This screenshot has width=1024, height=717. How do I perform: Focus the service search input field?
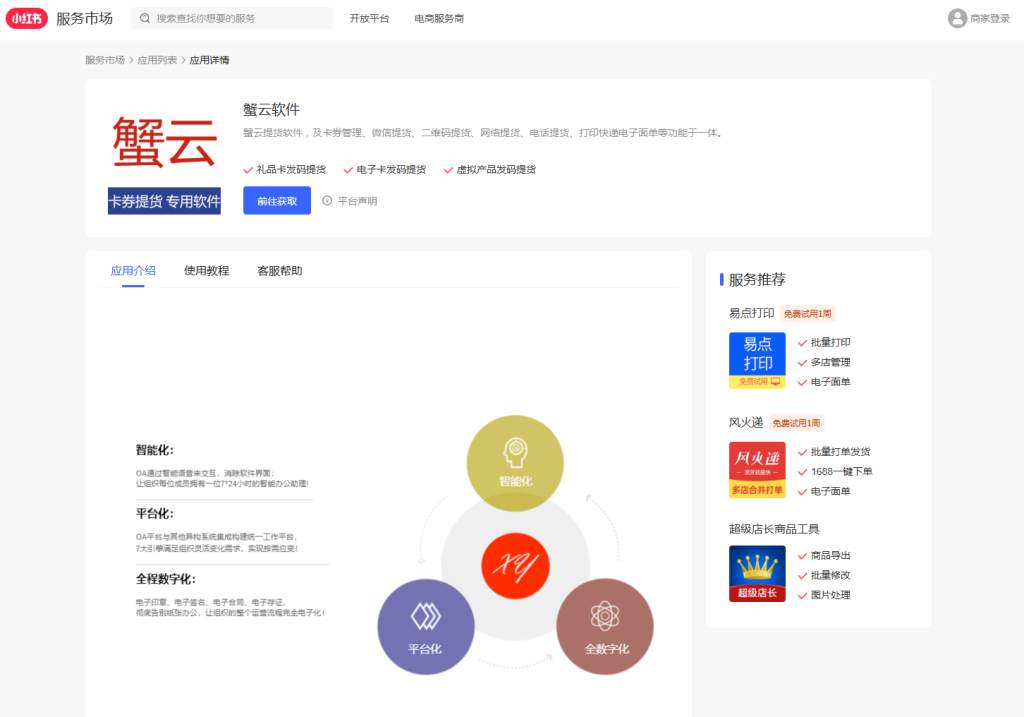tap(232, 18)
